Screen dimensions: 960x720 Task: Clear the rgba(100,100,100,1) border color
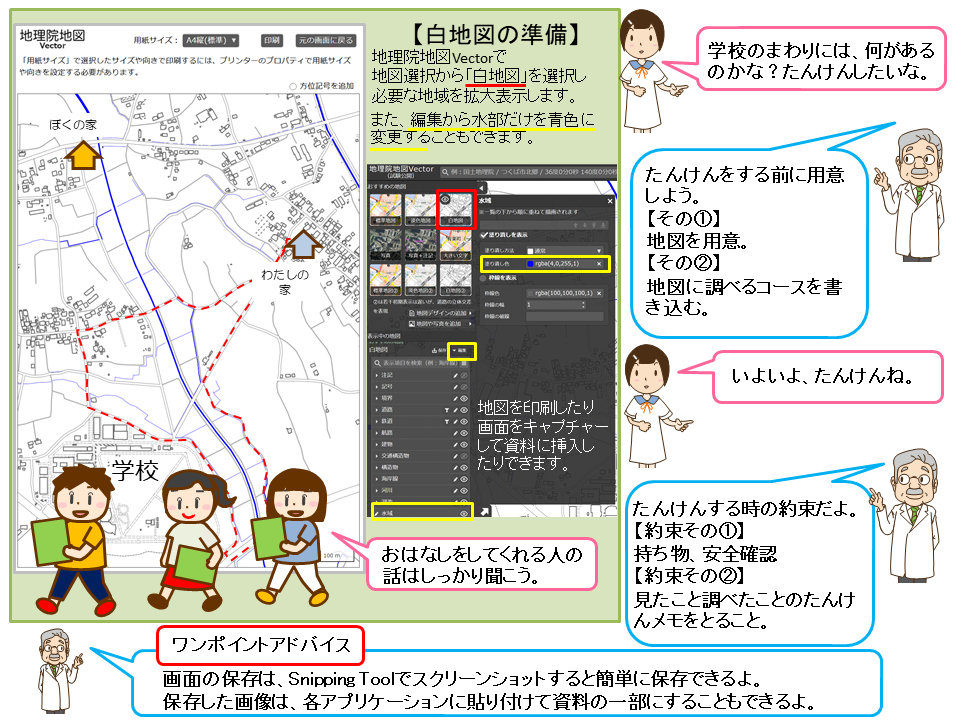point(599,293)
